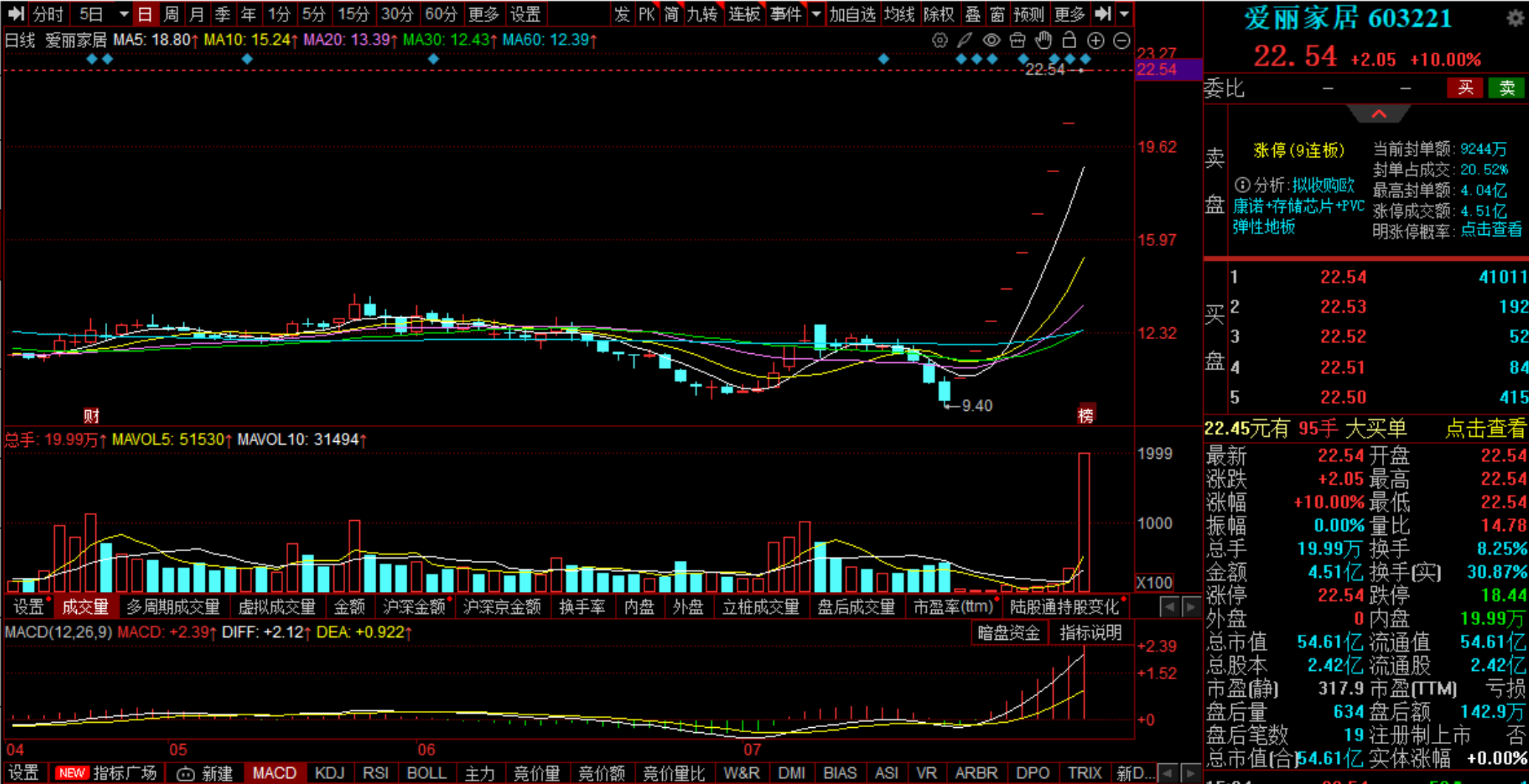Click 加自选 to add to watchlist
This screenshot has height=784, width=1529.
click(x=852, y=13)
